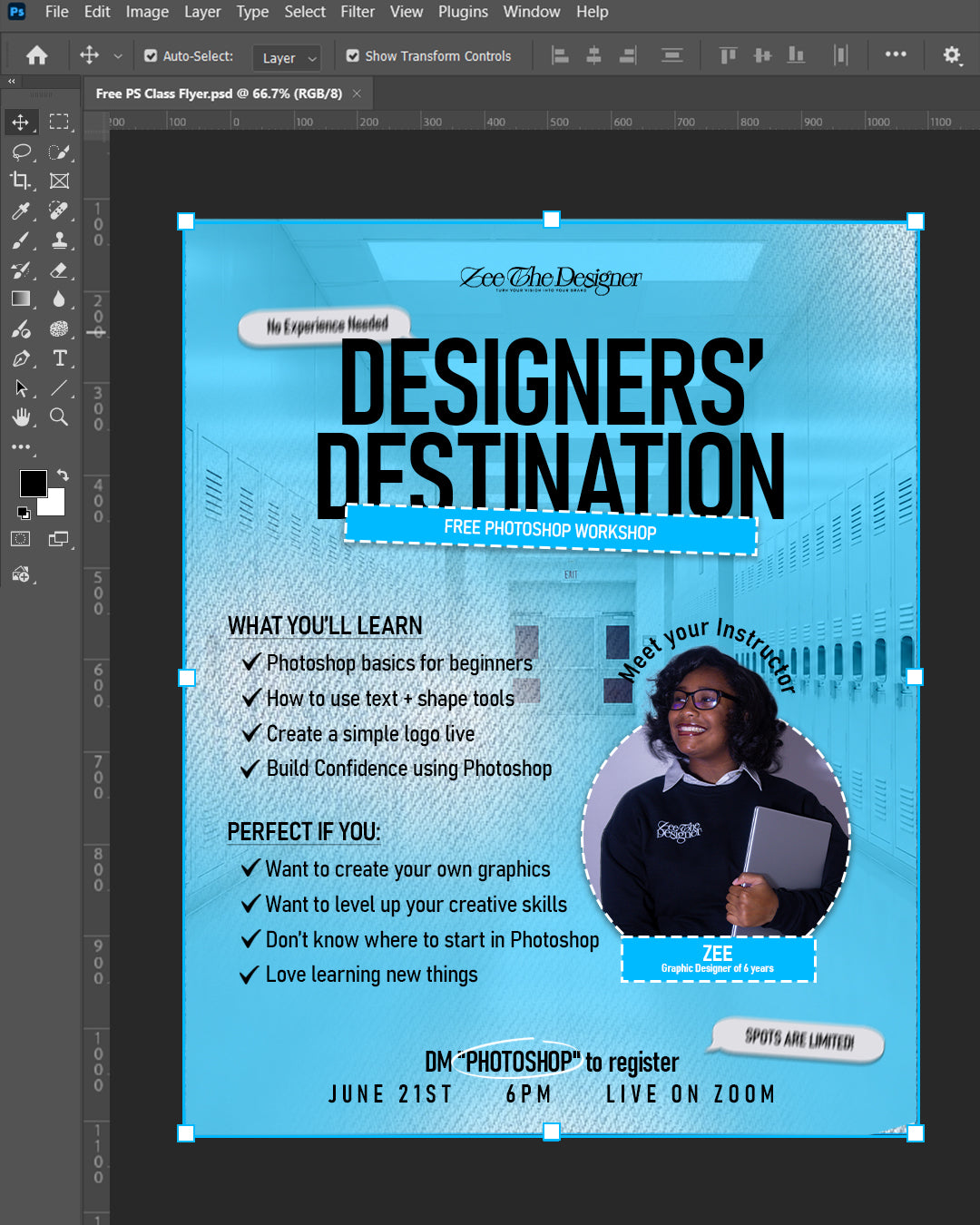The width and height of the screenshot is (980, 1225).
Task: Pick the Quick Selection tool
Action: click(59, 152)
